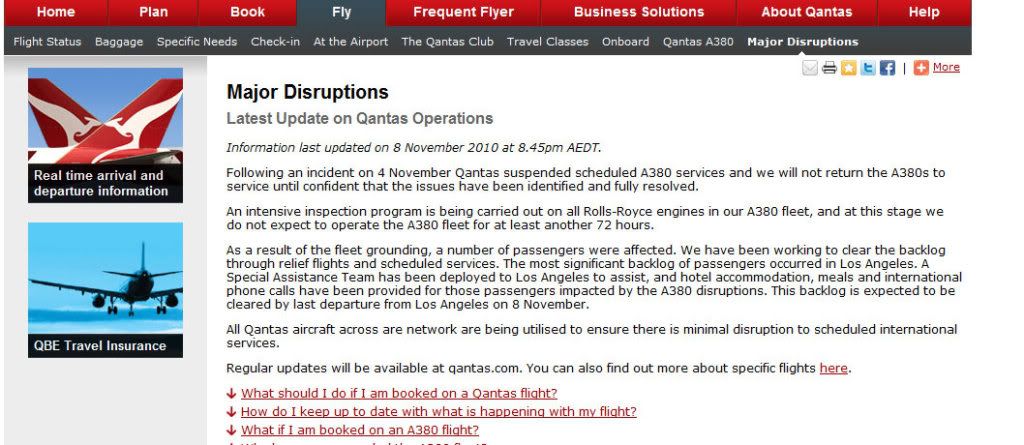Viewport: 1024px width, 445px height.
Task: Follow the 'here' specific flights link
Action: (833, 369)
